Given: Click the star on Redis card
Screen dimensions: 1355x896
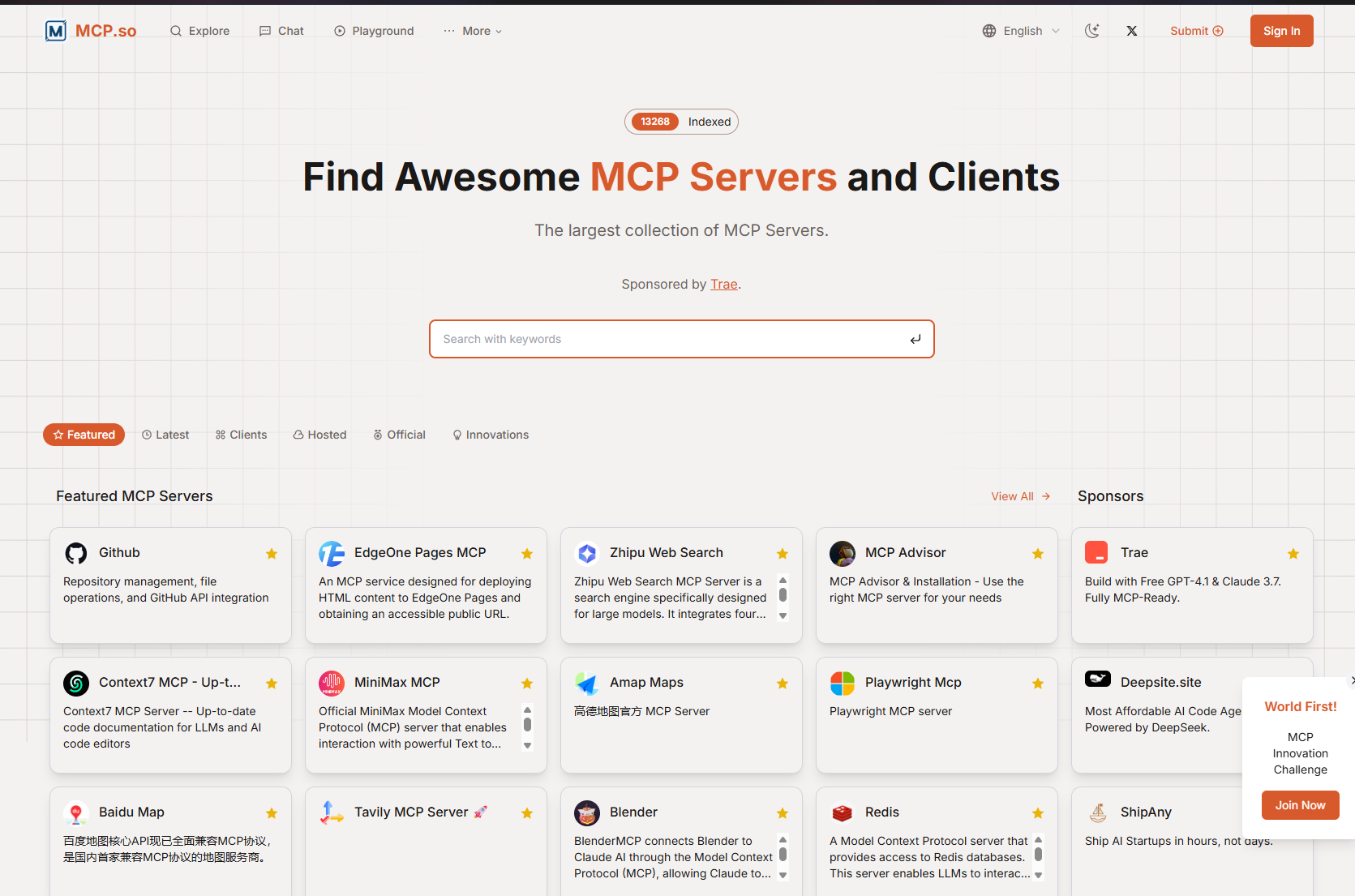Looking at the screenshot, I should tap(1038, 813).
